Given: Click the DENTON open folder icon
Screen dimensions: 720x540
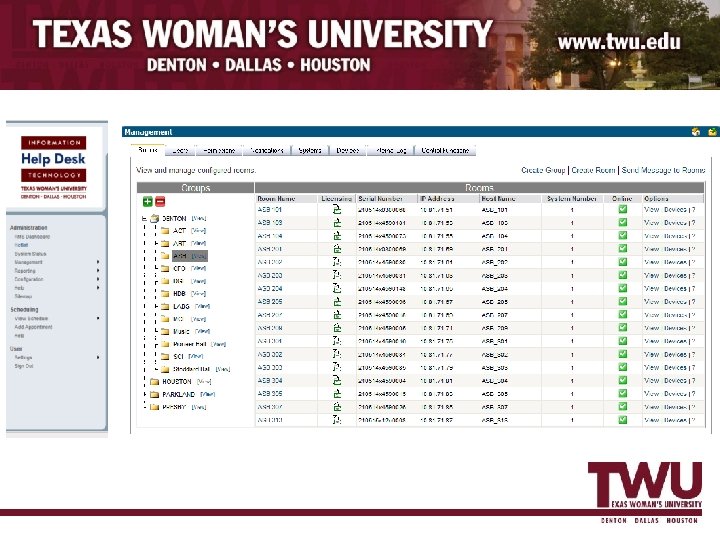Looking at the screenshot, I should [x=155, y=219].
